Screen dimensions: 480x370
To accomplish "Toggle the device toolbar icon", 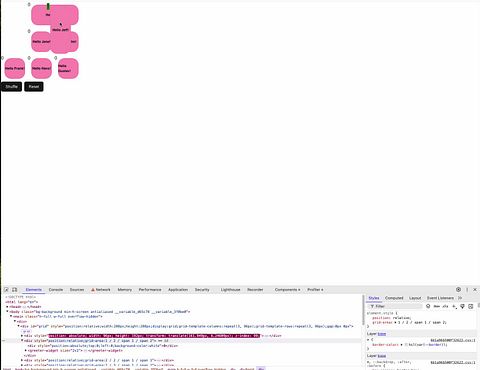I will (x=15, y=290).
